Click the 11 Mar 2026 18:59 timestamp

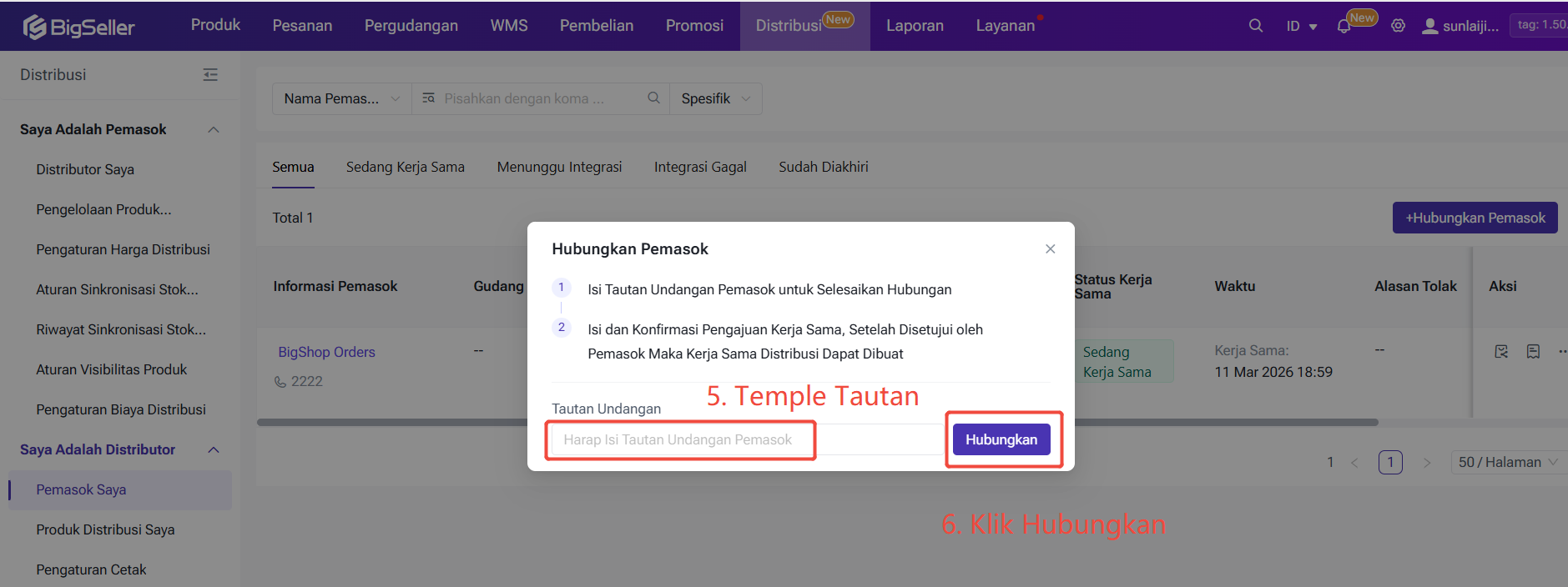pyautogui.click(x=1273, y=372)
